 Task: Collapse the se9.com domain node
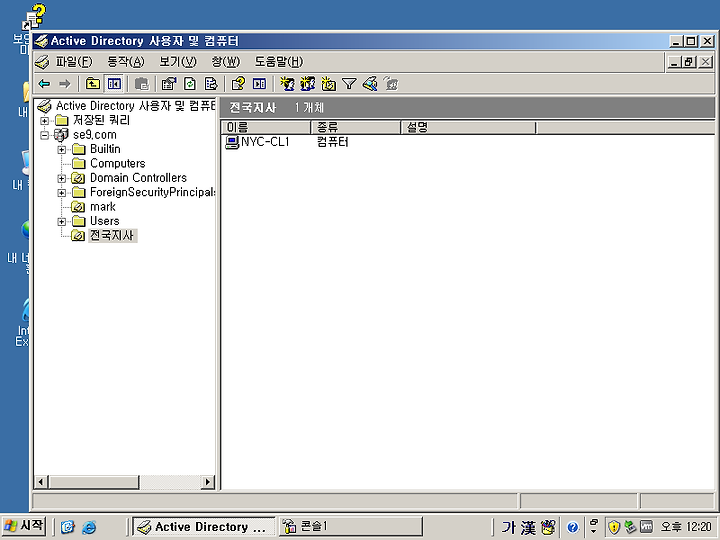point(45,135)
